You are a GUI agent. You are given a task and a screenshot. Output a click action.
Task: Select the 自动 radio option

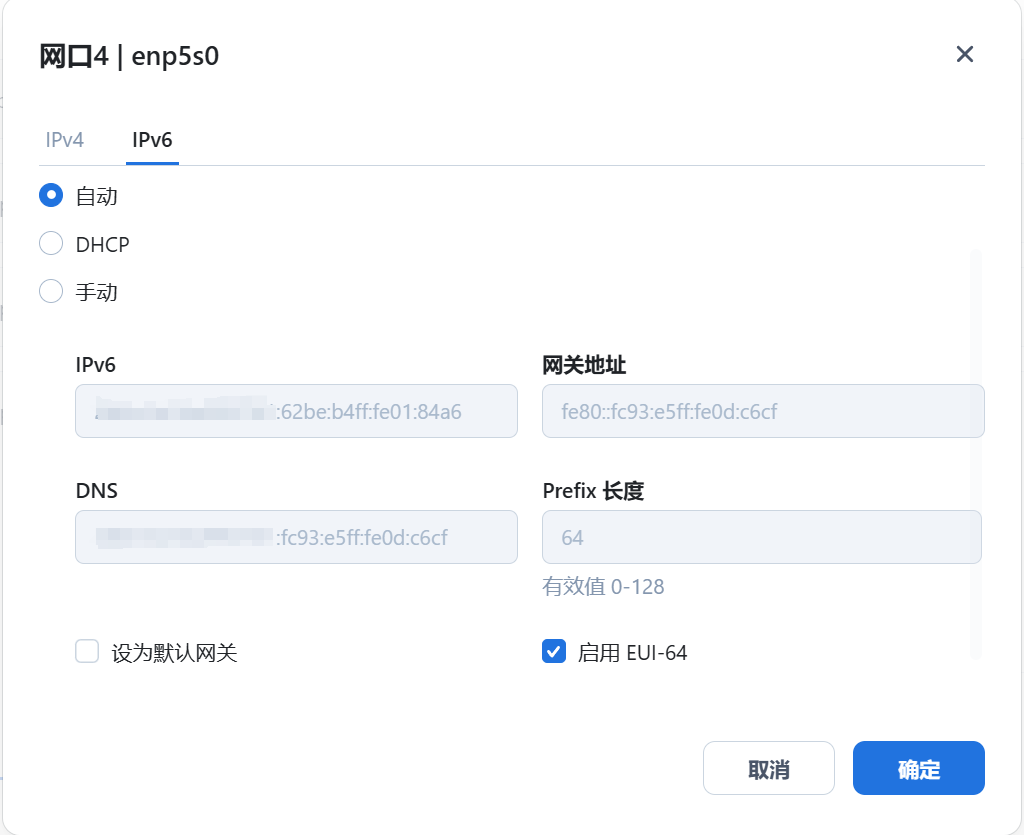(51, 196)
